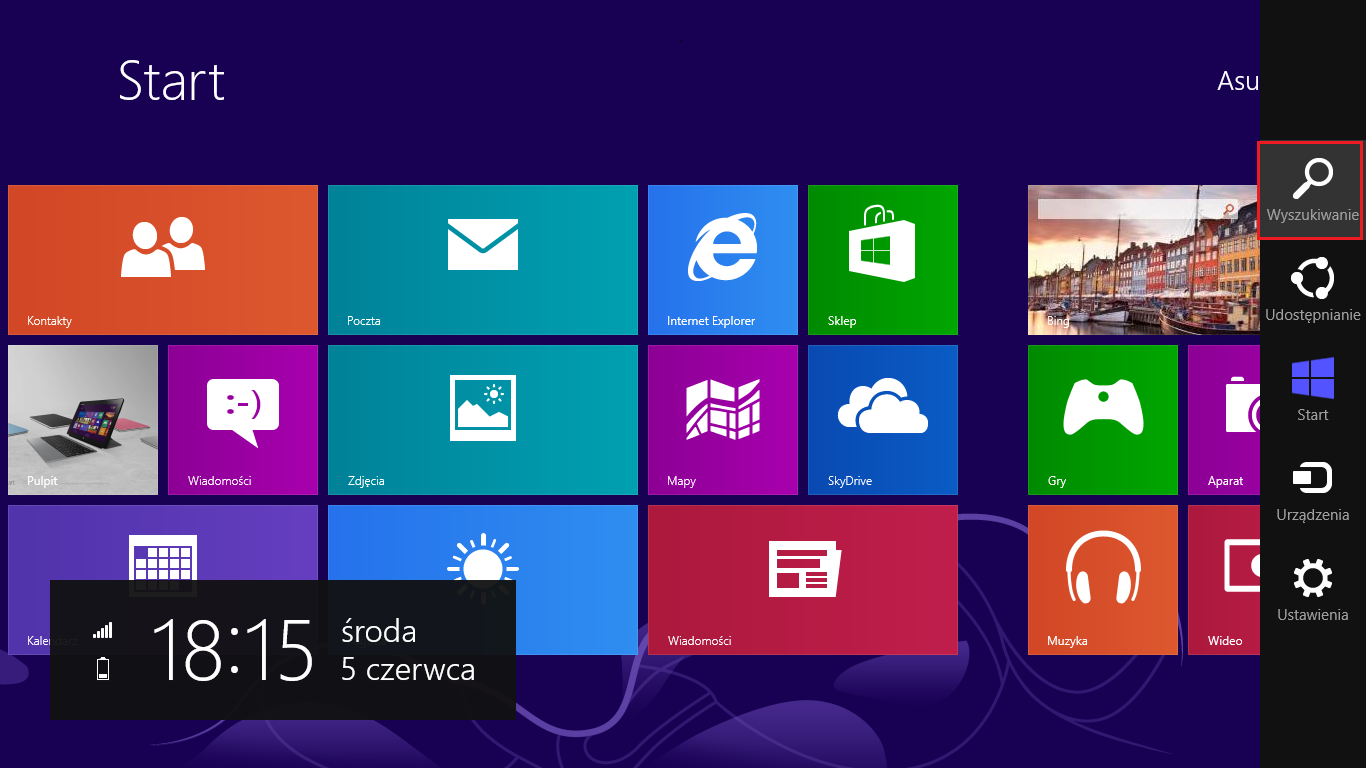
Task: Click the search box on Bing tile
Action: tap(1137, 209)
